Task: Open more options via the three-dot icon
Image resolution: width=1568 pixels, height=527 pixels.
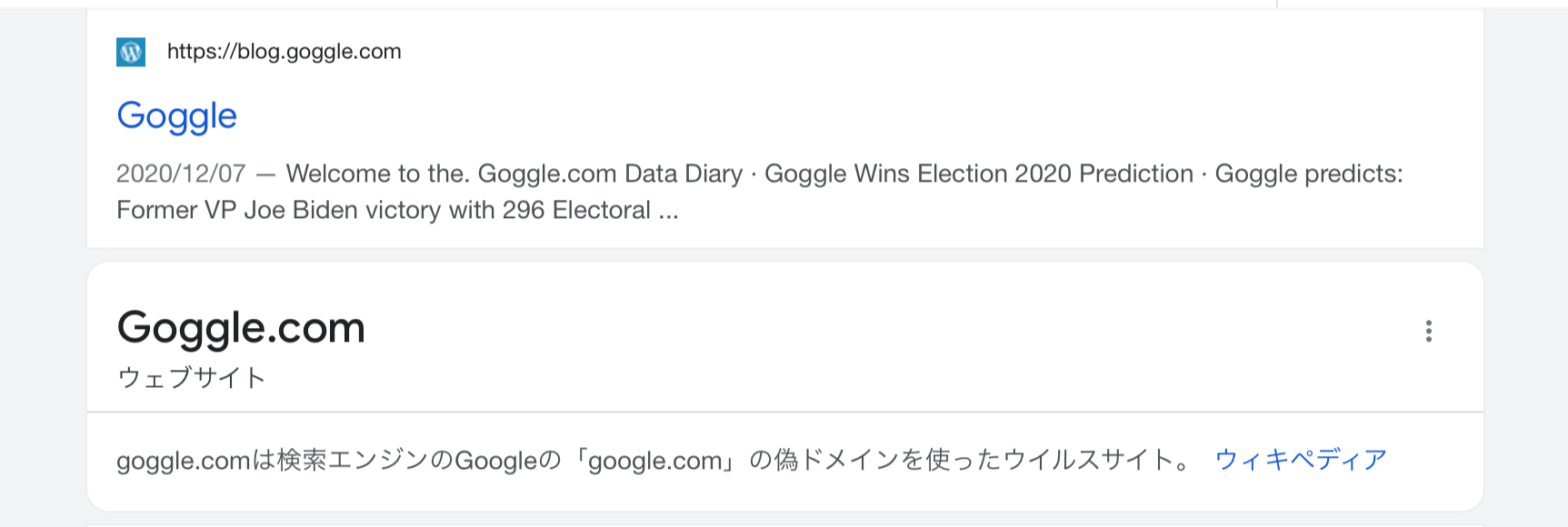Action: pos(1428,331)
